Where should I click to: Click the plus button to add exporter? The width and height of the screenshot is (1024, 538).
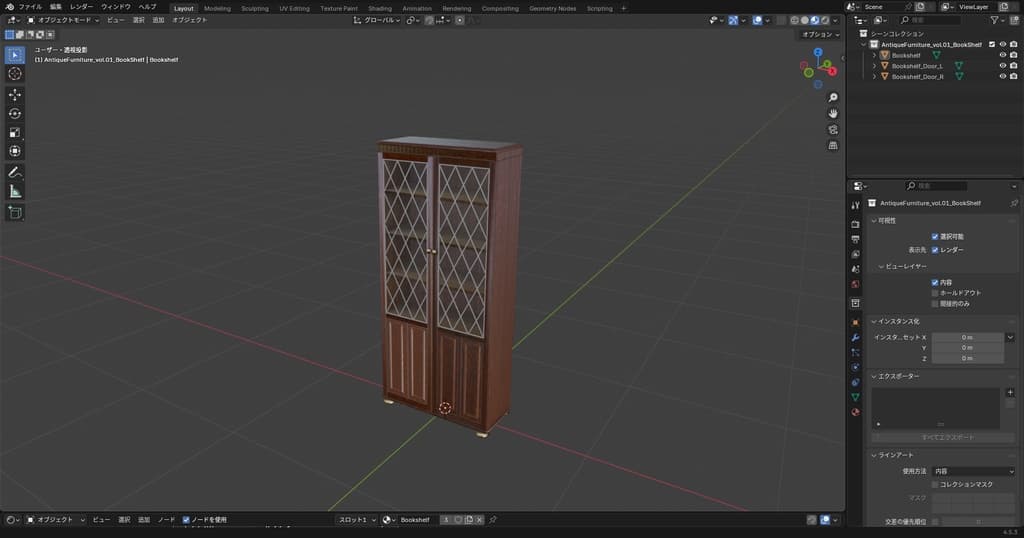point(1010,392)
